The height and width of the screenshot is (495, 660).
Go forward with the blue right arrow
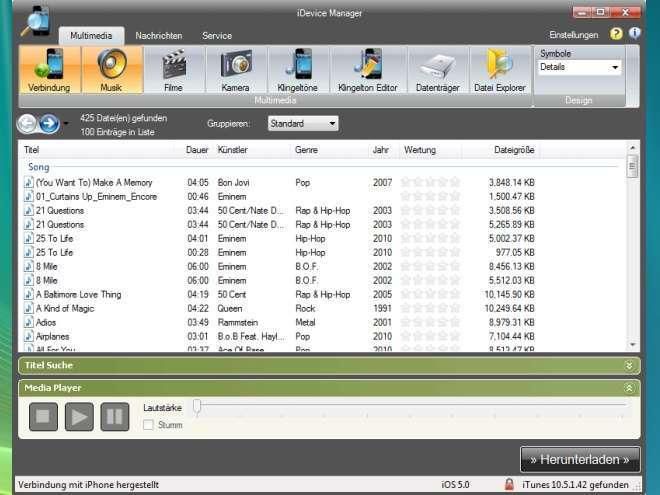click(49, 123)
